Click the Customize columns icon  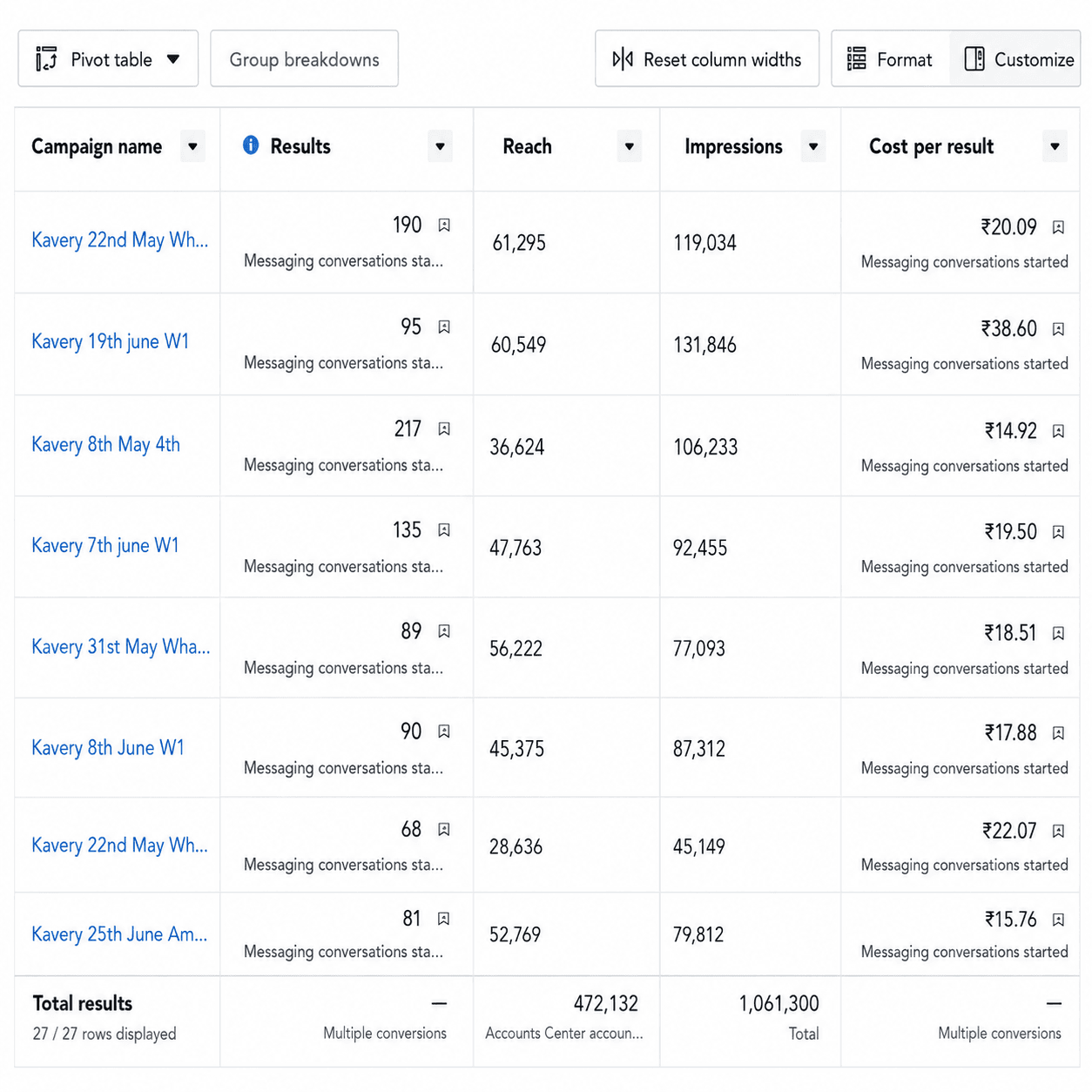click(x=974, y=59)
